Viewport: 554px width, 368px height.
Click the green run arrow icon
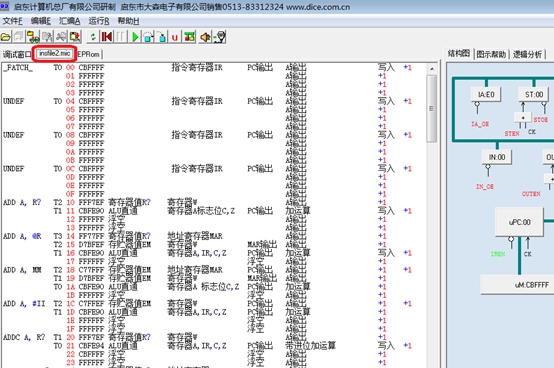[135, 37]
